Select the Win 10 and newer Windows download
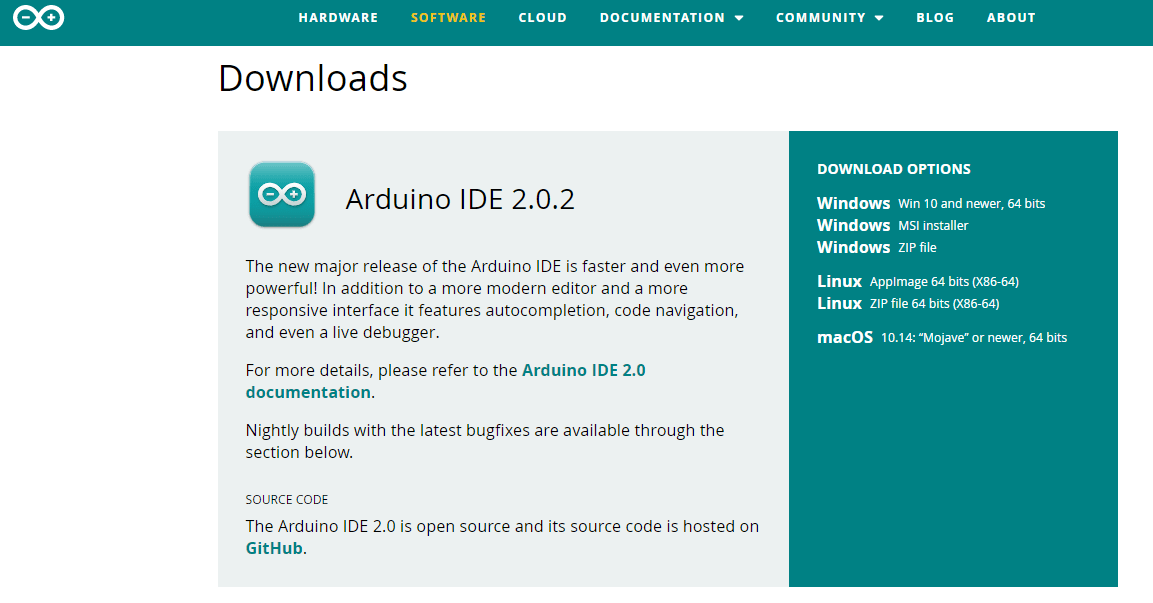 point(930,203)
